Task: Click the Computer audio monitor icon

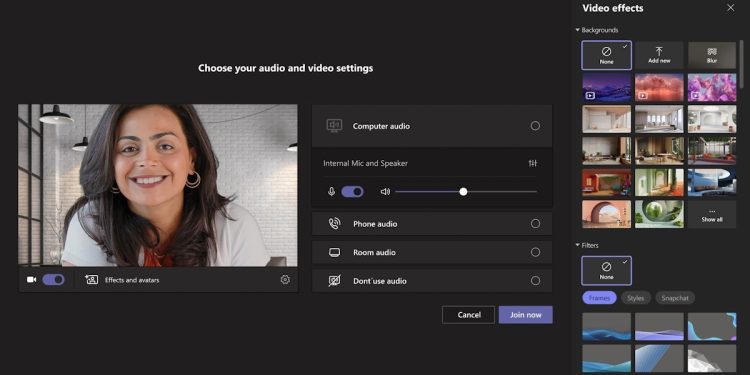Action: (x=334, y=126)
